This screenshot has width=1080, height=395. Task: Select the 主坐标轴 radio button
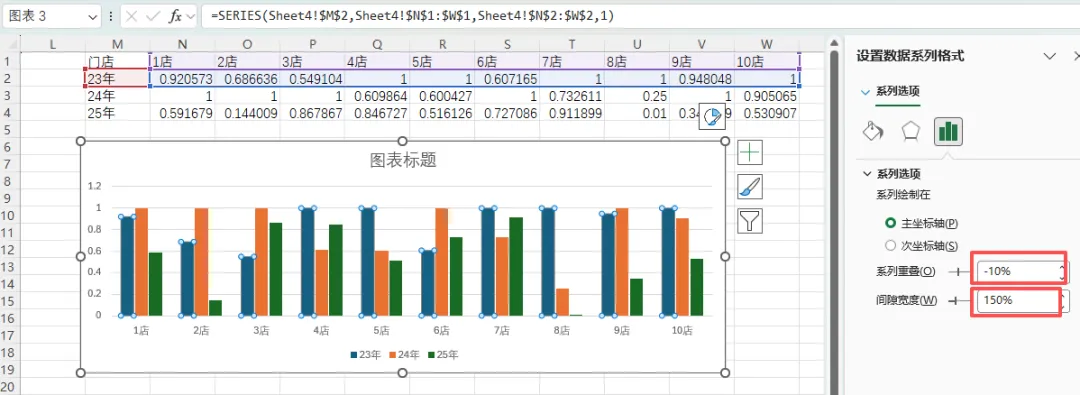891,223
